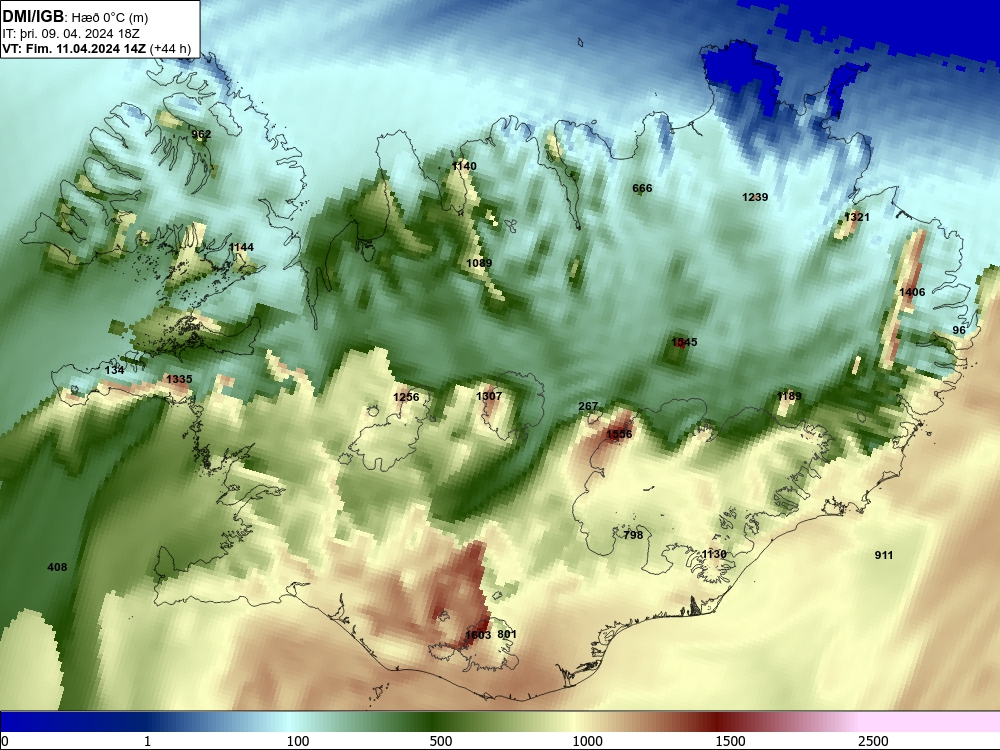
Task: Click the 1 label on the color scale
Action: point(147,741)
